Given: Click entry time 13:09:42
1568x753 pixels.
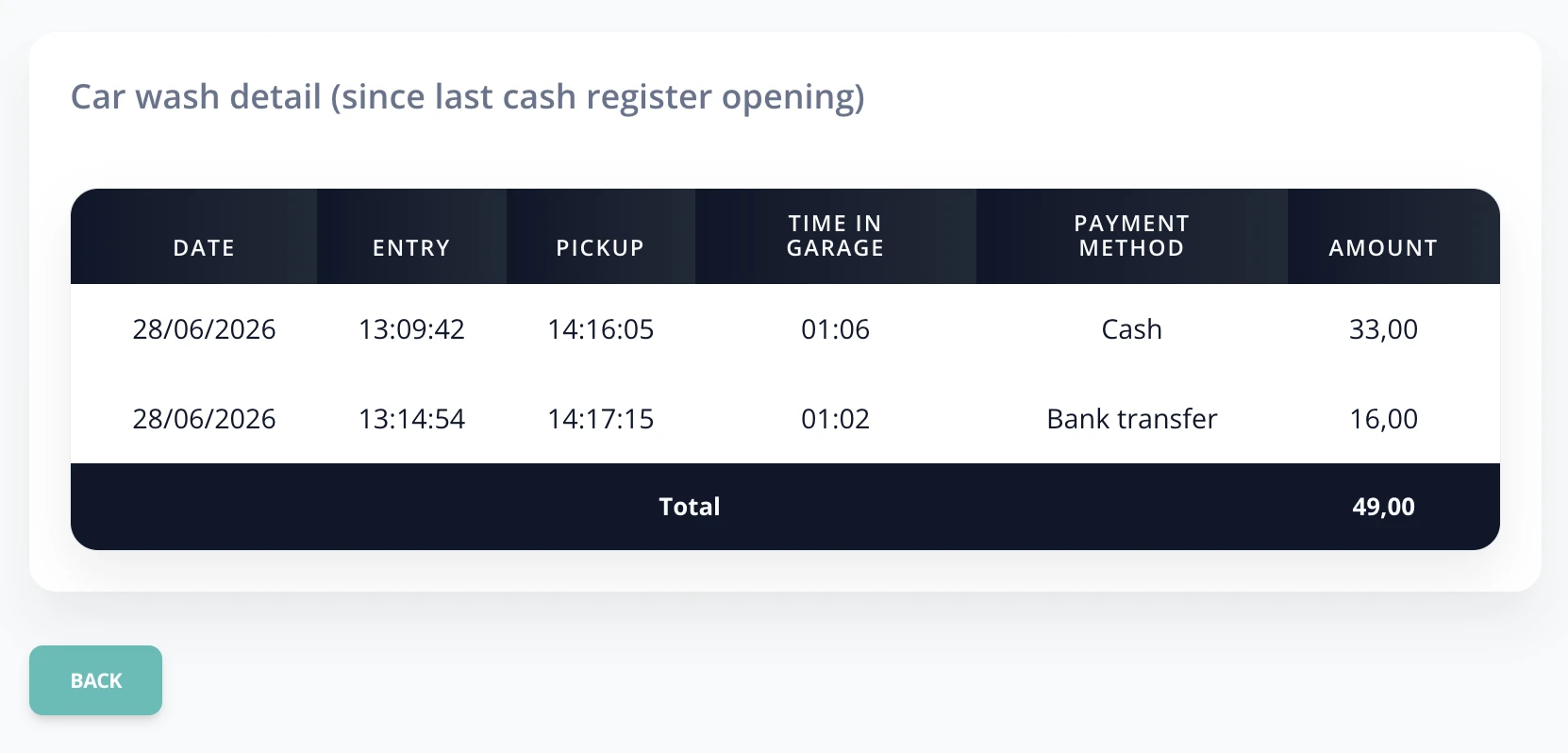Looking at the screenshot, I should click(411, 329).
